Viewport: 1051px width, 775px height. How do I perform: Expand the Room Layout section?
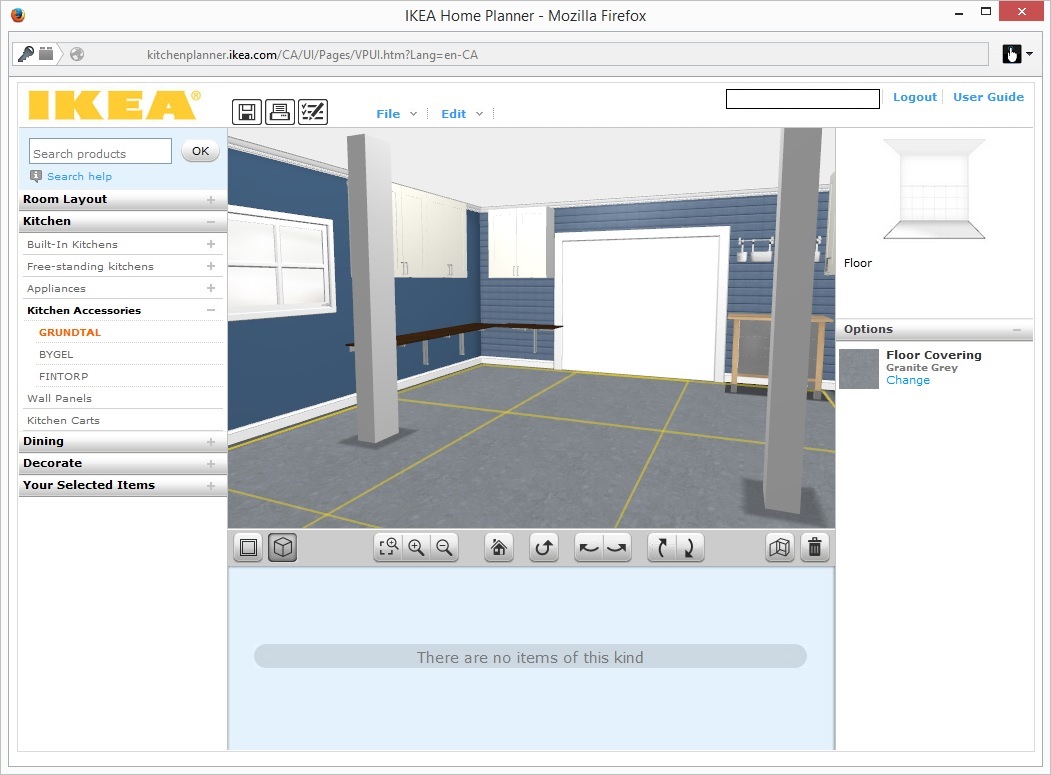(123, 199)
